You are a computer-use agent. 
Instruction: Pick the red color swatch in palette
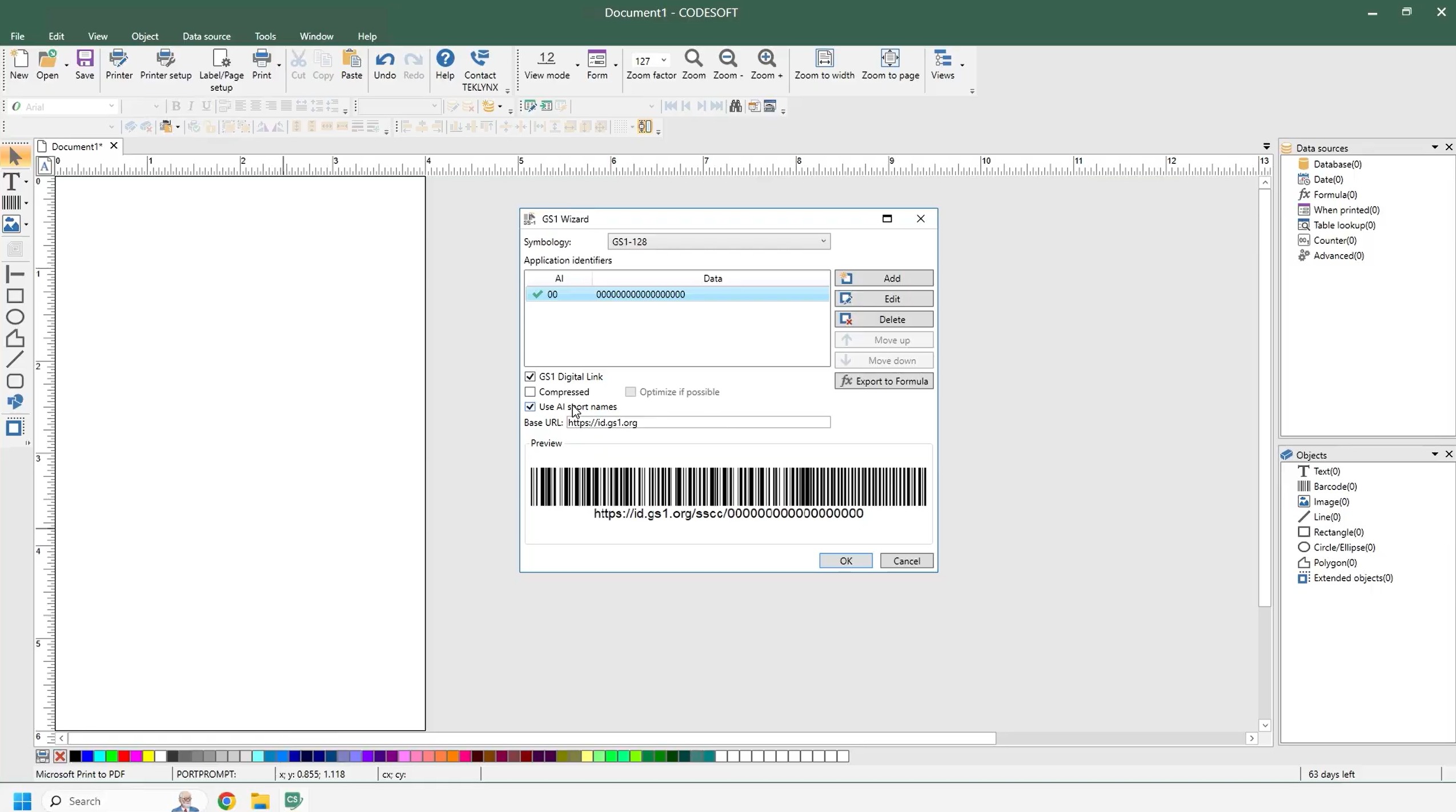[124, 757]
